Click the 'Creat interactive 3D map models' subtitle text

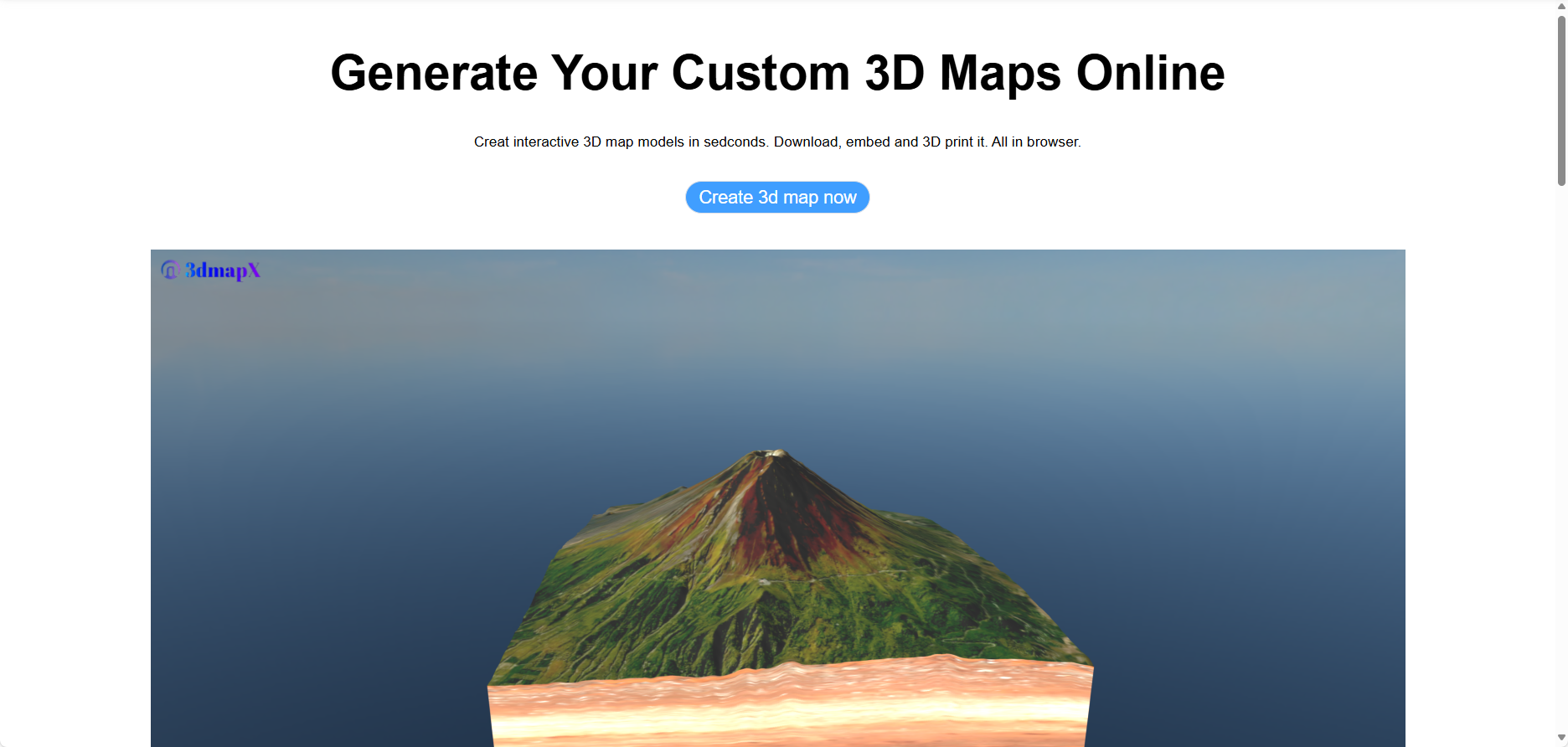click(x=777, y=142)
